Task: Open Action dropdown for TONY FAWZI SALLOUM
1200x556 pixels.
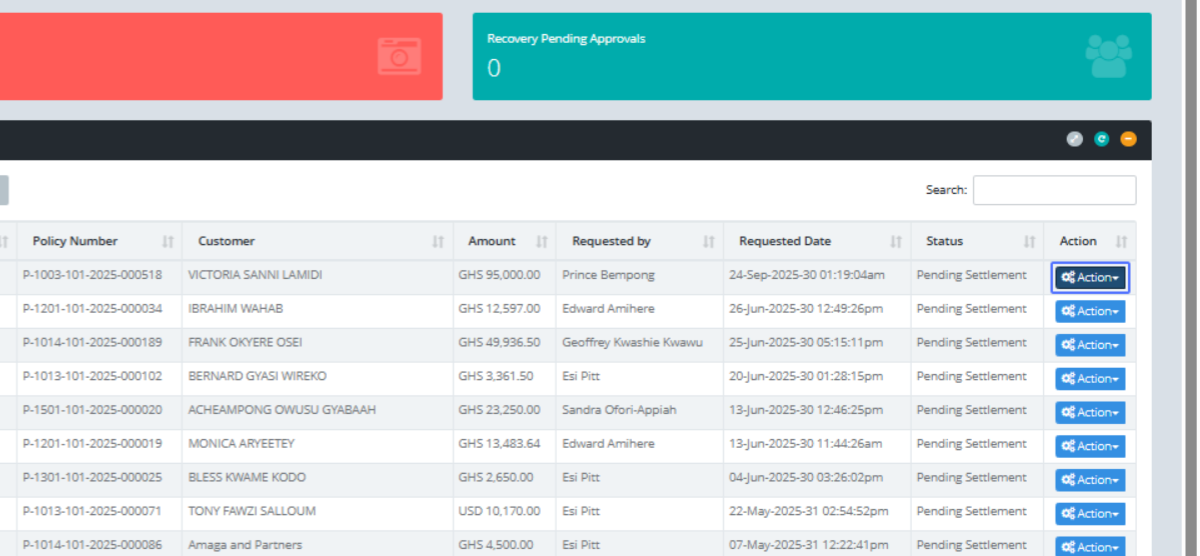Action: [x=1090, y=514]
